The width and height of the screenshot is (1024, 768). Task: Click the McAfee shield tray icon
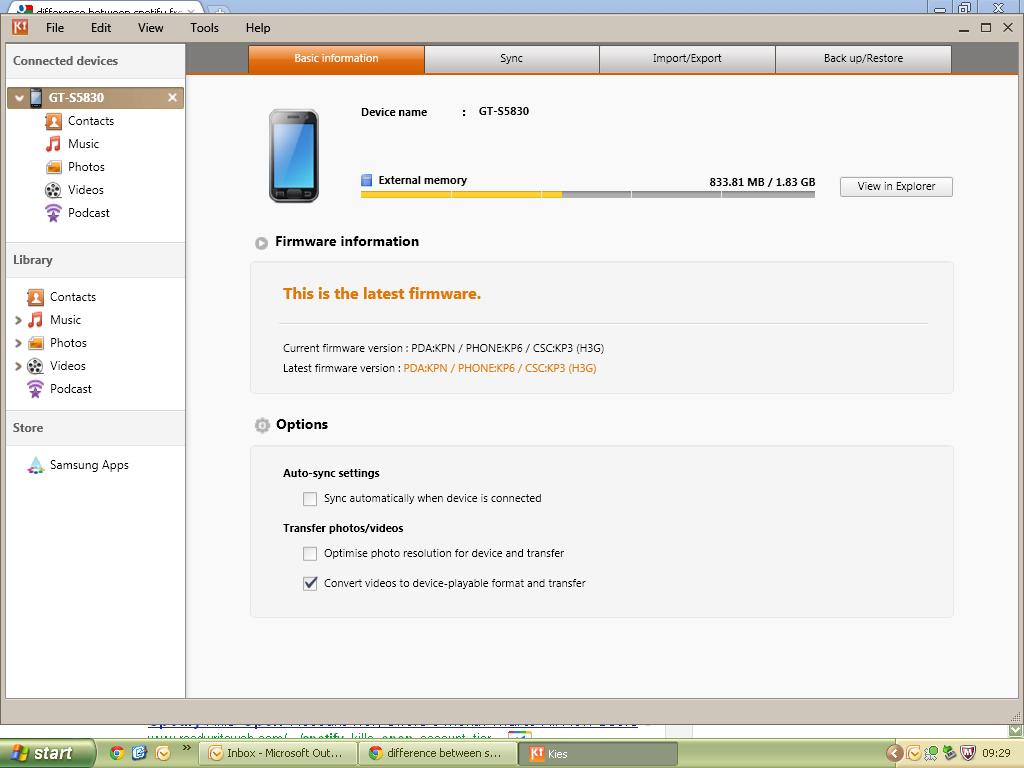(x=968, y=753)
